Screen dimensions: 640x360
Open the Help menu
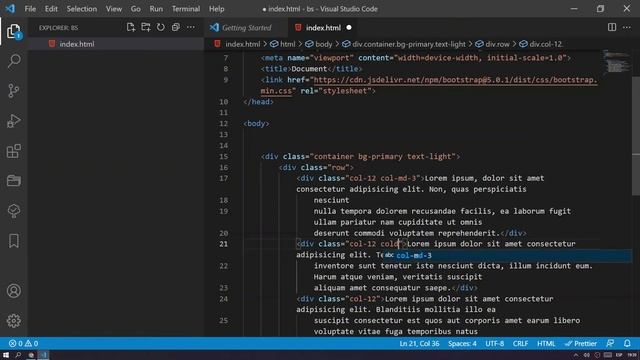tap(217, 9)
